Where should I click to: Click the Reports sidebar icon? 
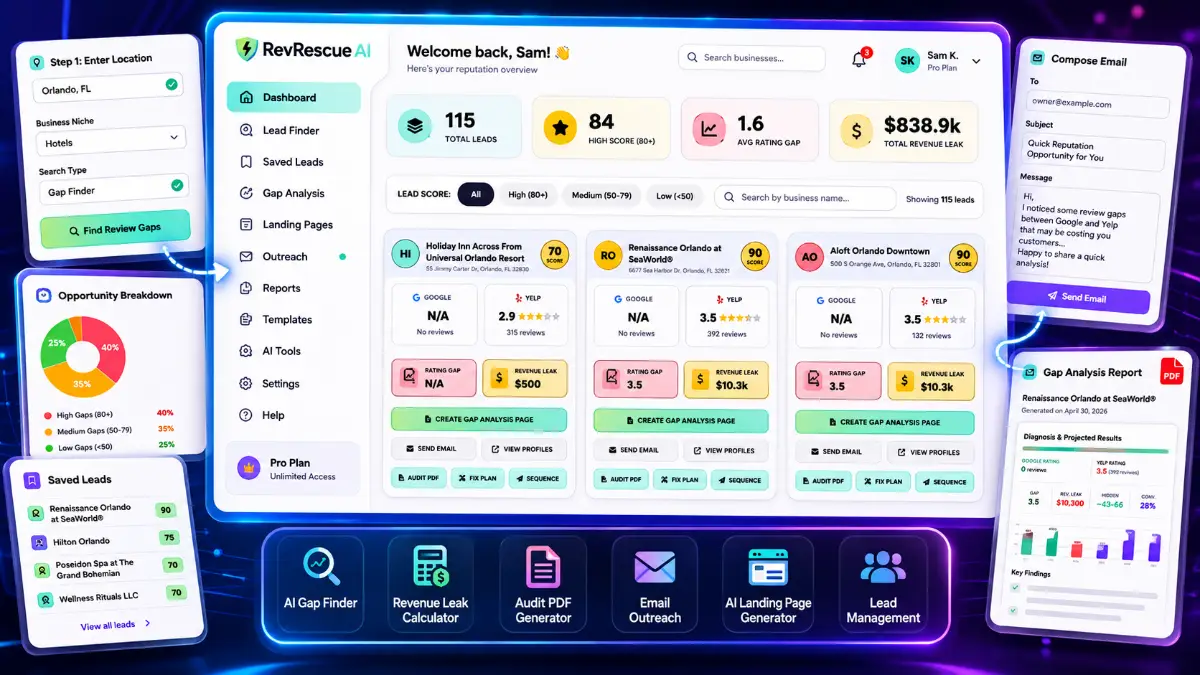point(245,288)
